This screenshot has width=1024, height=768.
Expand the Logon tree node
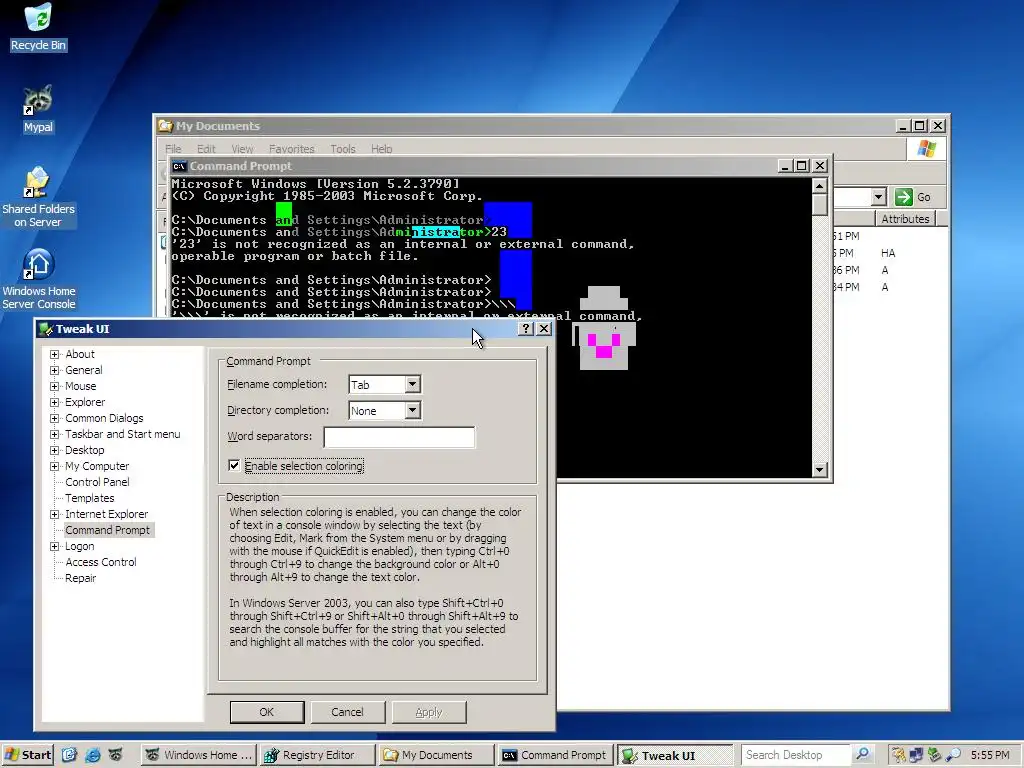point(55,546)
